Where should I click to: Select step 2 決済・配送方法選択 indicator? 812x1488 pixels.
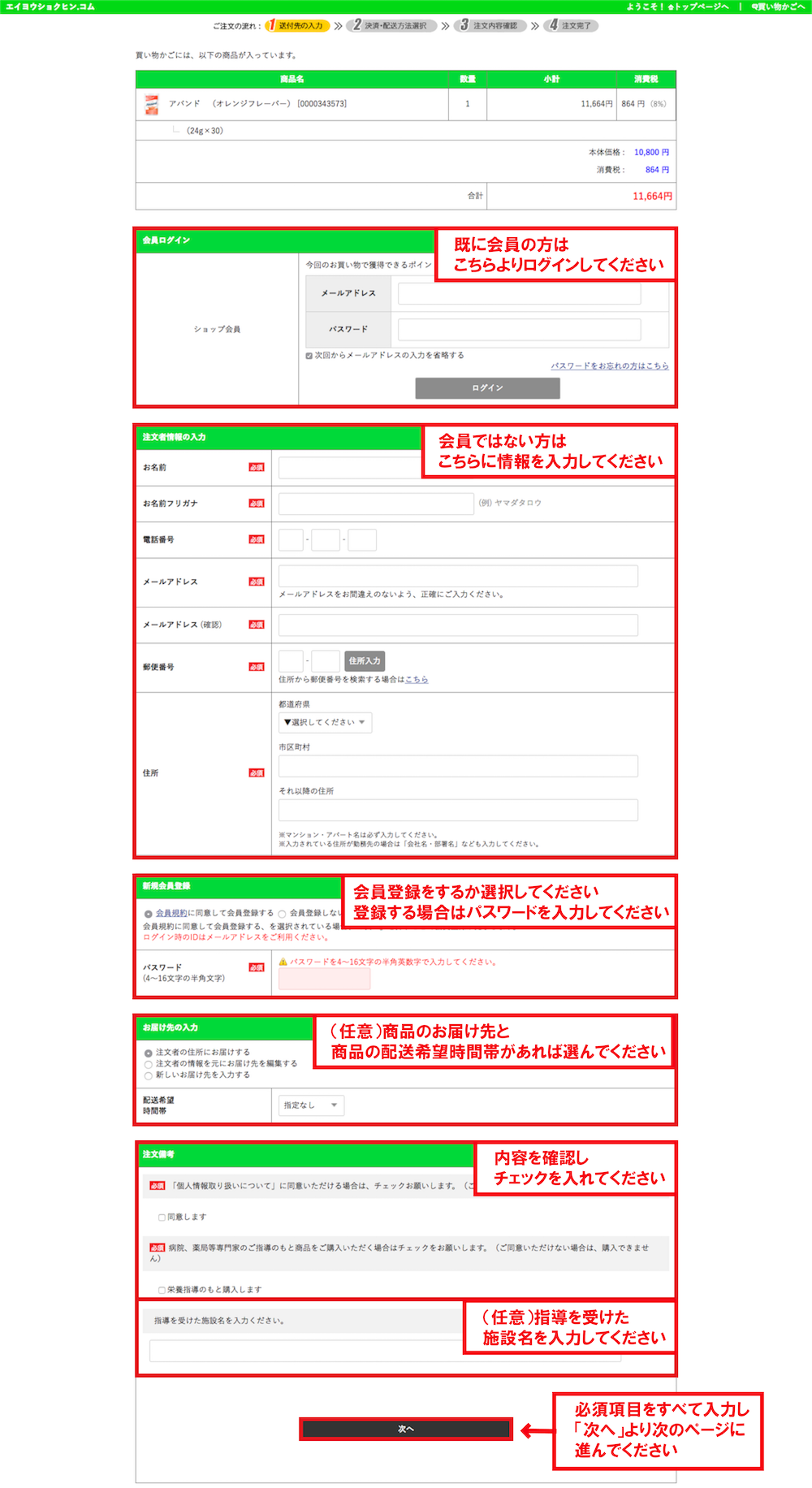(394, 26)
